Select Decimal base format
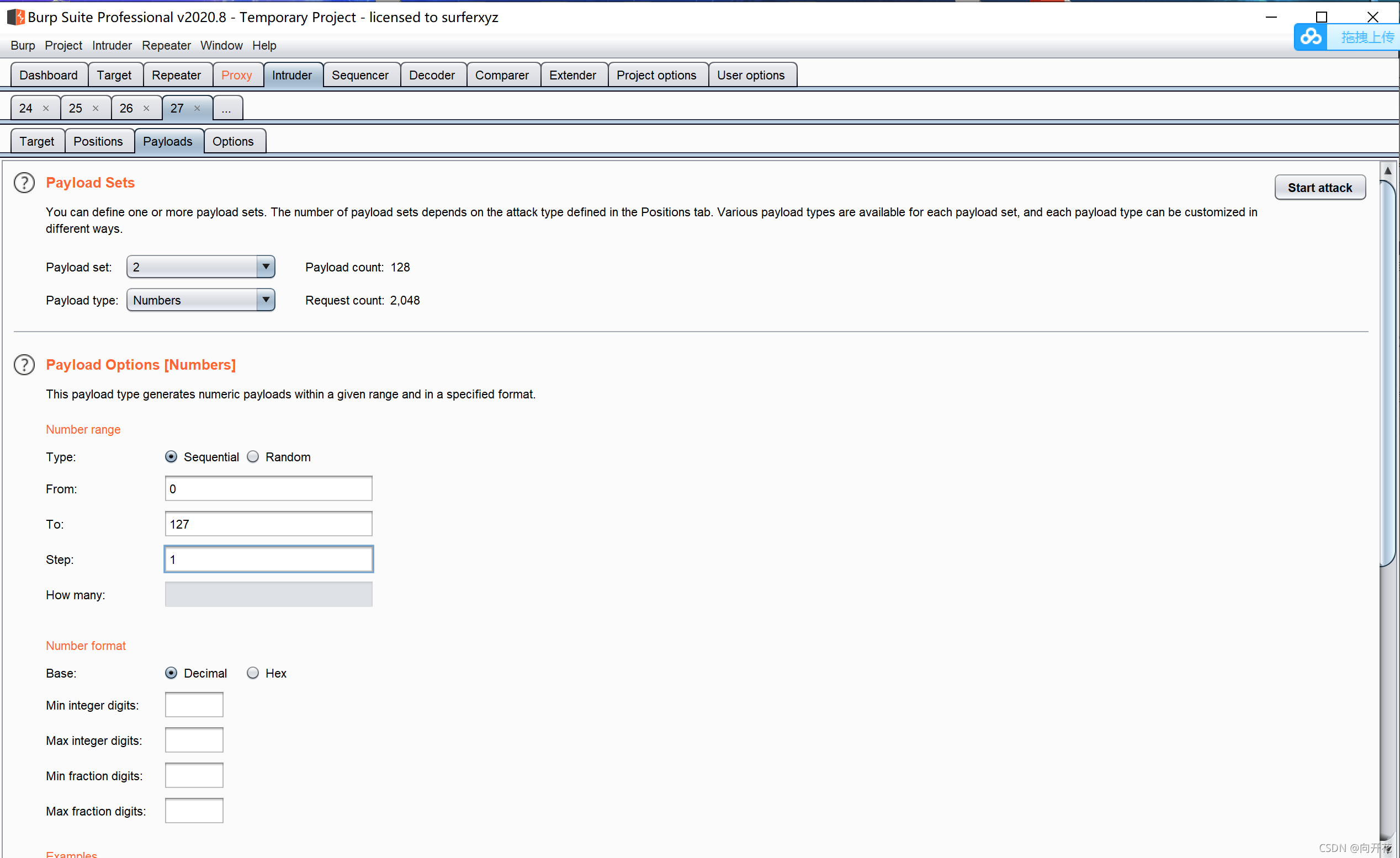Viewport: 1400px width, 858px height. tap(173, 673)
